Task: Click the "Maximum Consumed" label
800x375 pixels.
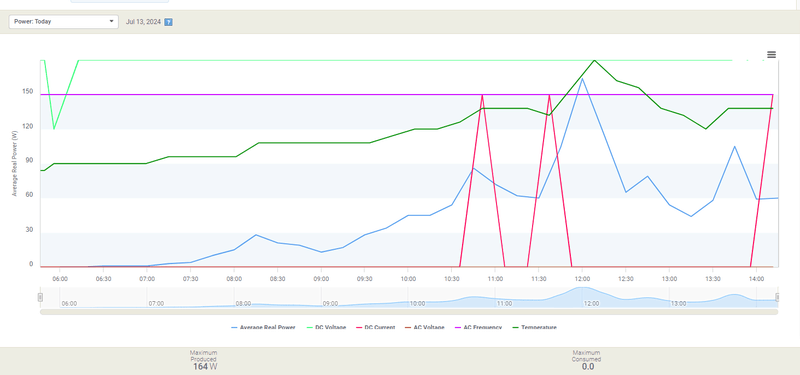Action: click(x=587, y=356)
